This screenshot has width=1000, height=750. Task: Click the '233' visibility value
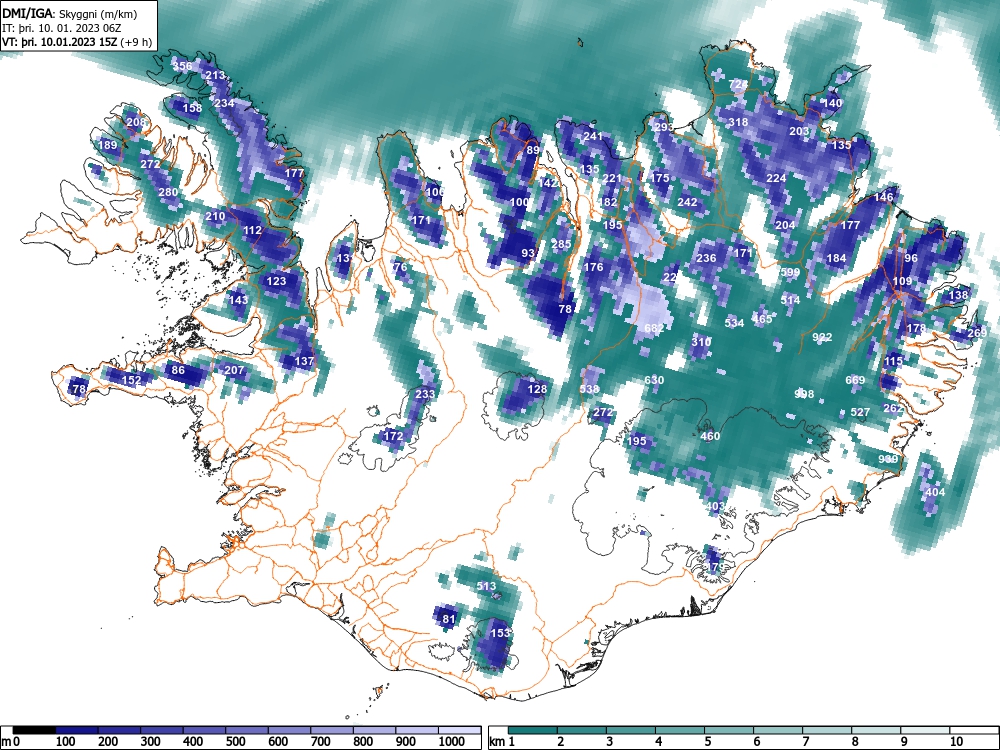click(425, 394)
